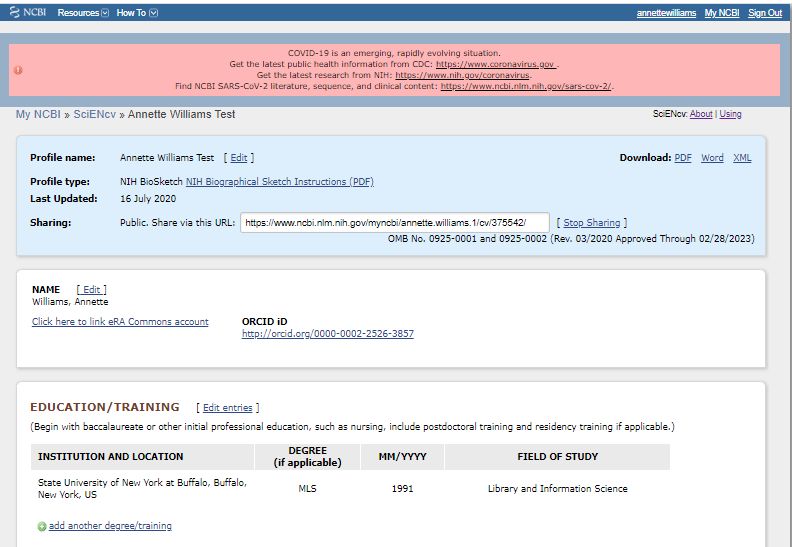Click Stop Sharing
Screen dimensions: 792x547
click(x=591, y=223)
